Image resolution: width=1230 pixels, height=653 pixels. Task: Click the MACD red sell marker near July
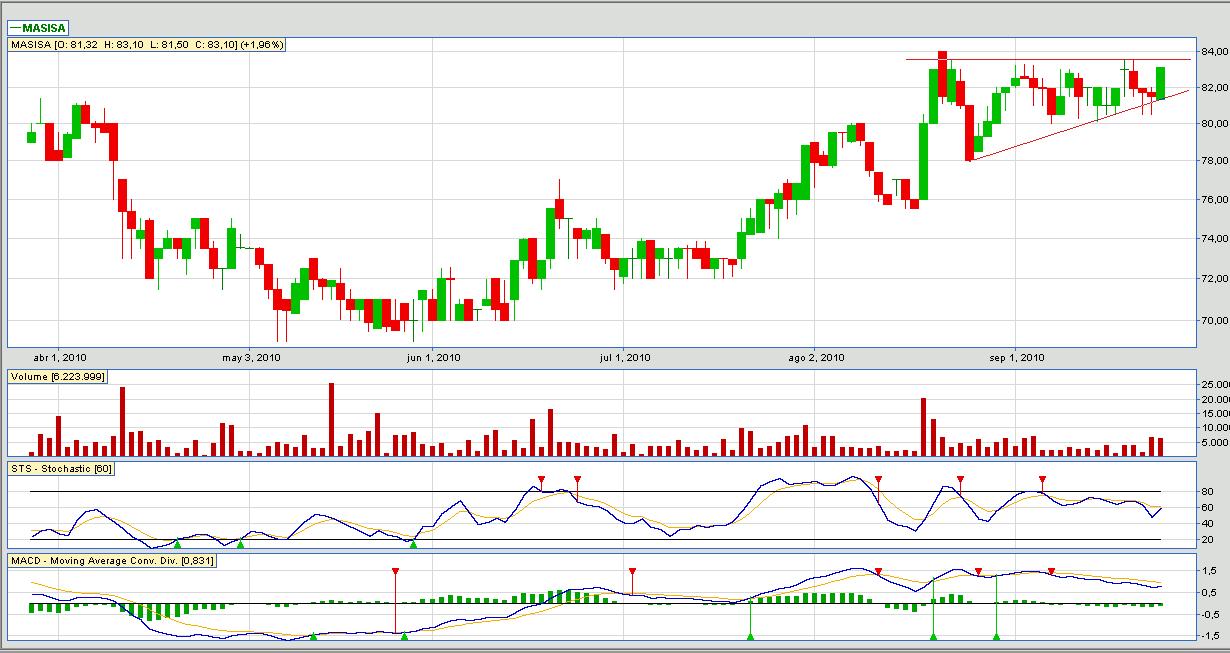click(632, 571)
